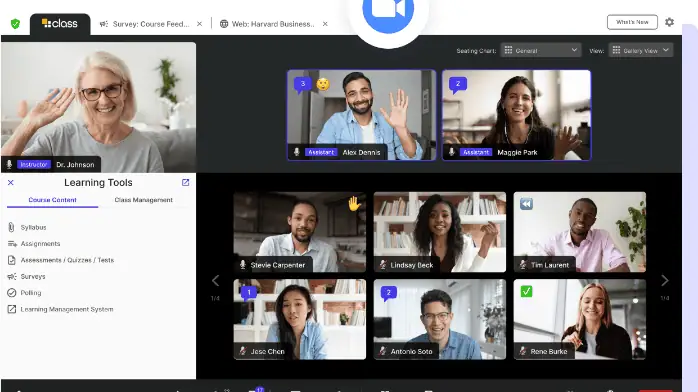This screenshot has width=698, height=392.
Task: Open Alex Dennis's chat bubble showing 3
Action: click(303, 84)
